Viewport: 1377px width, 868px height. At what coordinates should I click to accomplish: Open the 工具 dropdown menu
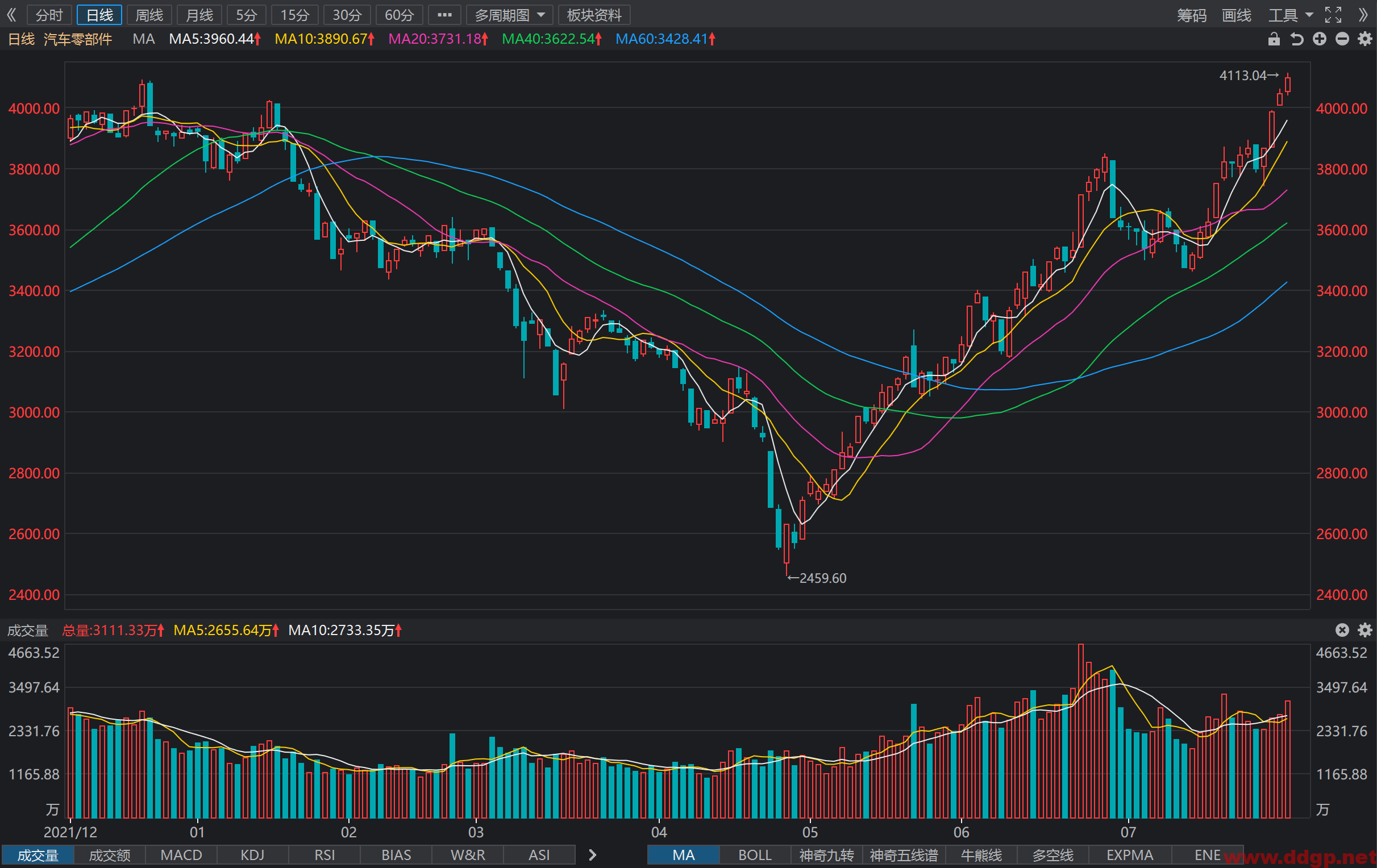(x=1290, y=15)
